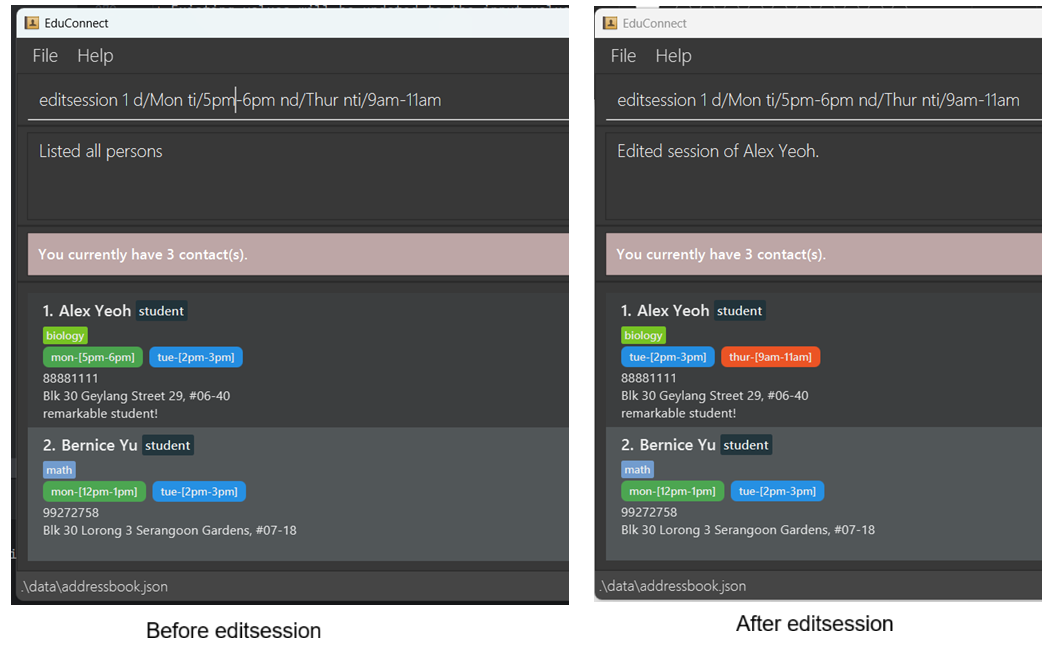This screenshot has width=1053, height=658.
Task: Select Bernice Yu name in right window
Action: [x=678, y=445]
